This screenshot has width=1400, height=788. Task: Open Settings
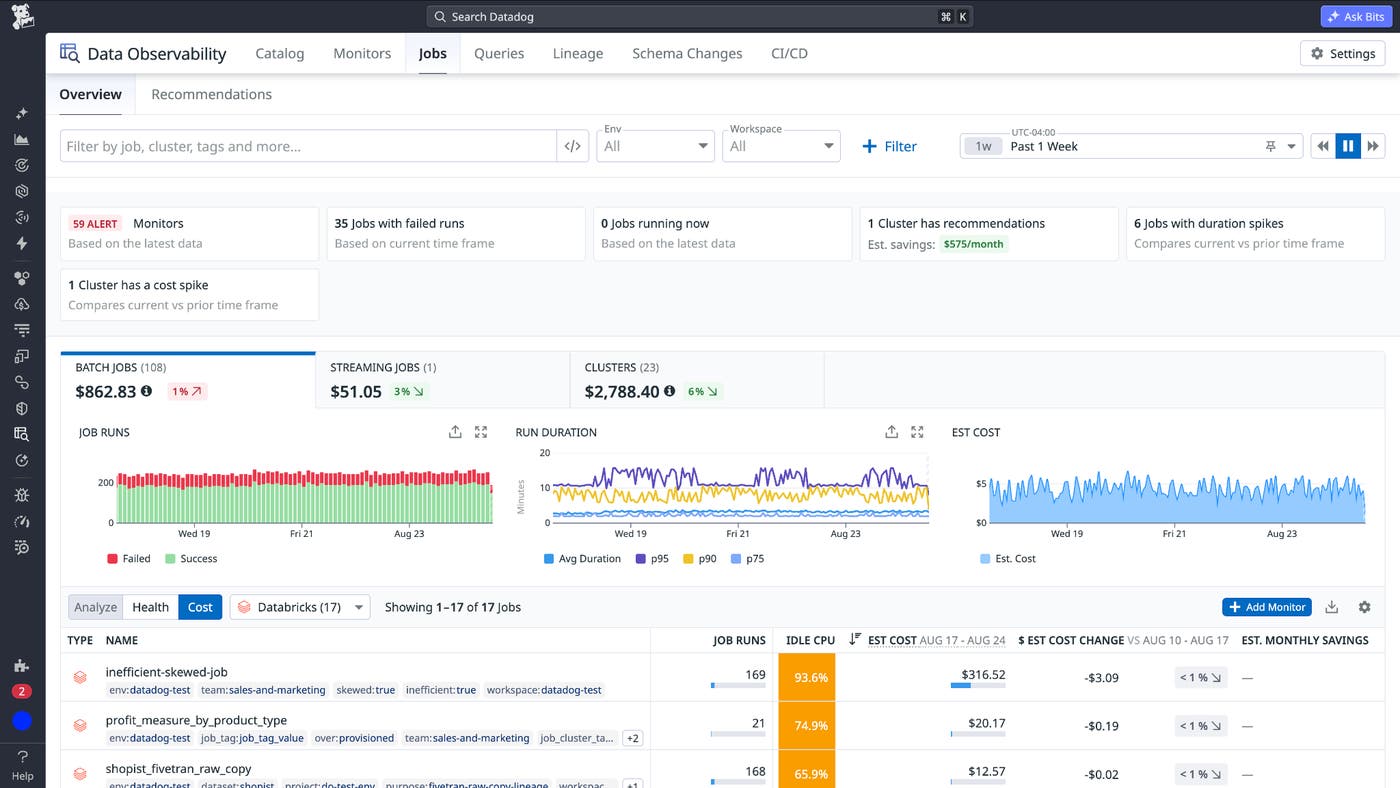pyautogui.click(x=1342, y=53)
